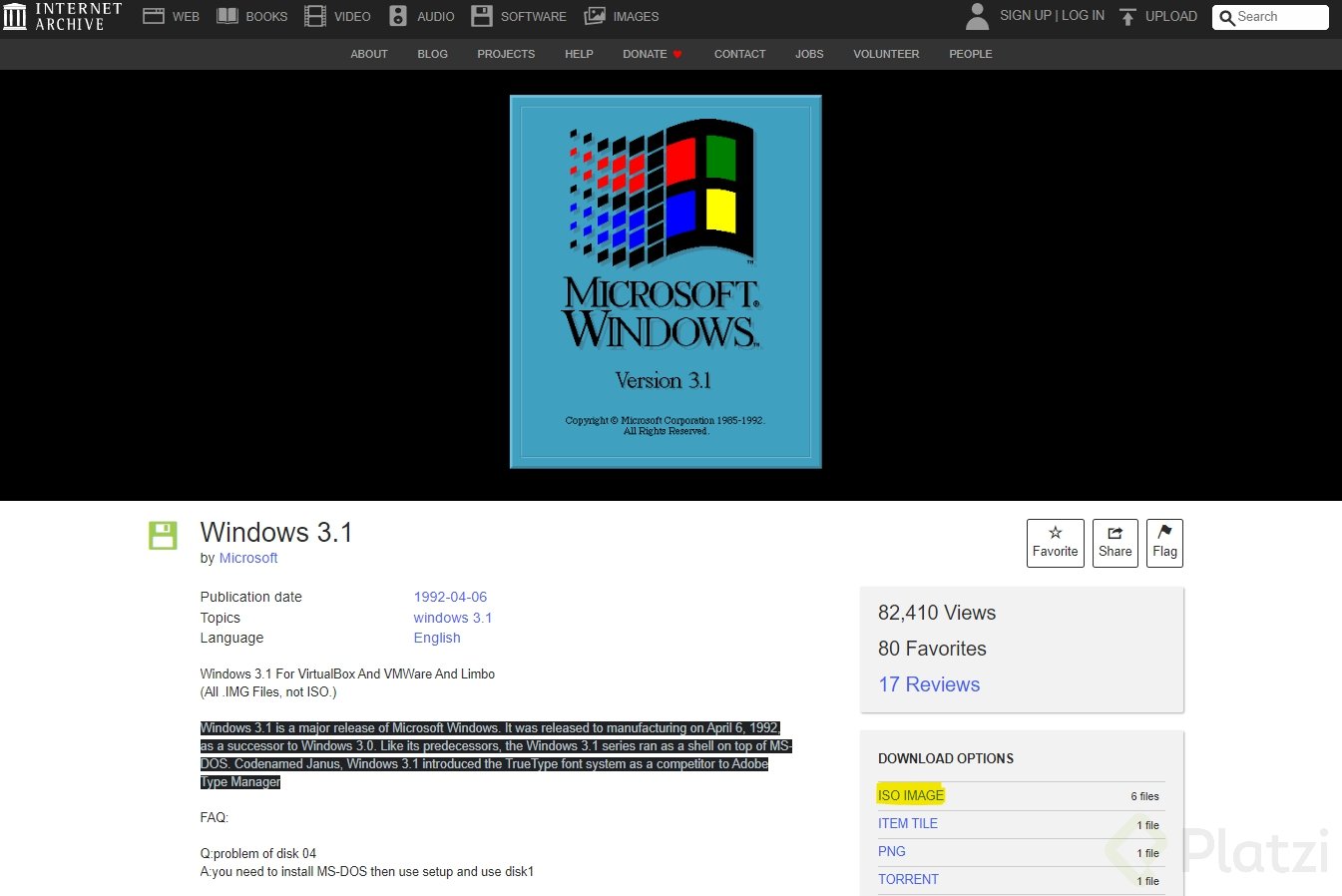Click SIGN UP link

[x=1026, y=16]
